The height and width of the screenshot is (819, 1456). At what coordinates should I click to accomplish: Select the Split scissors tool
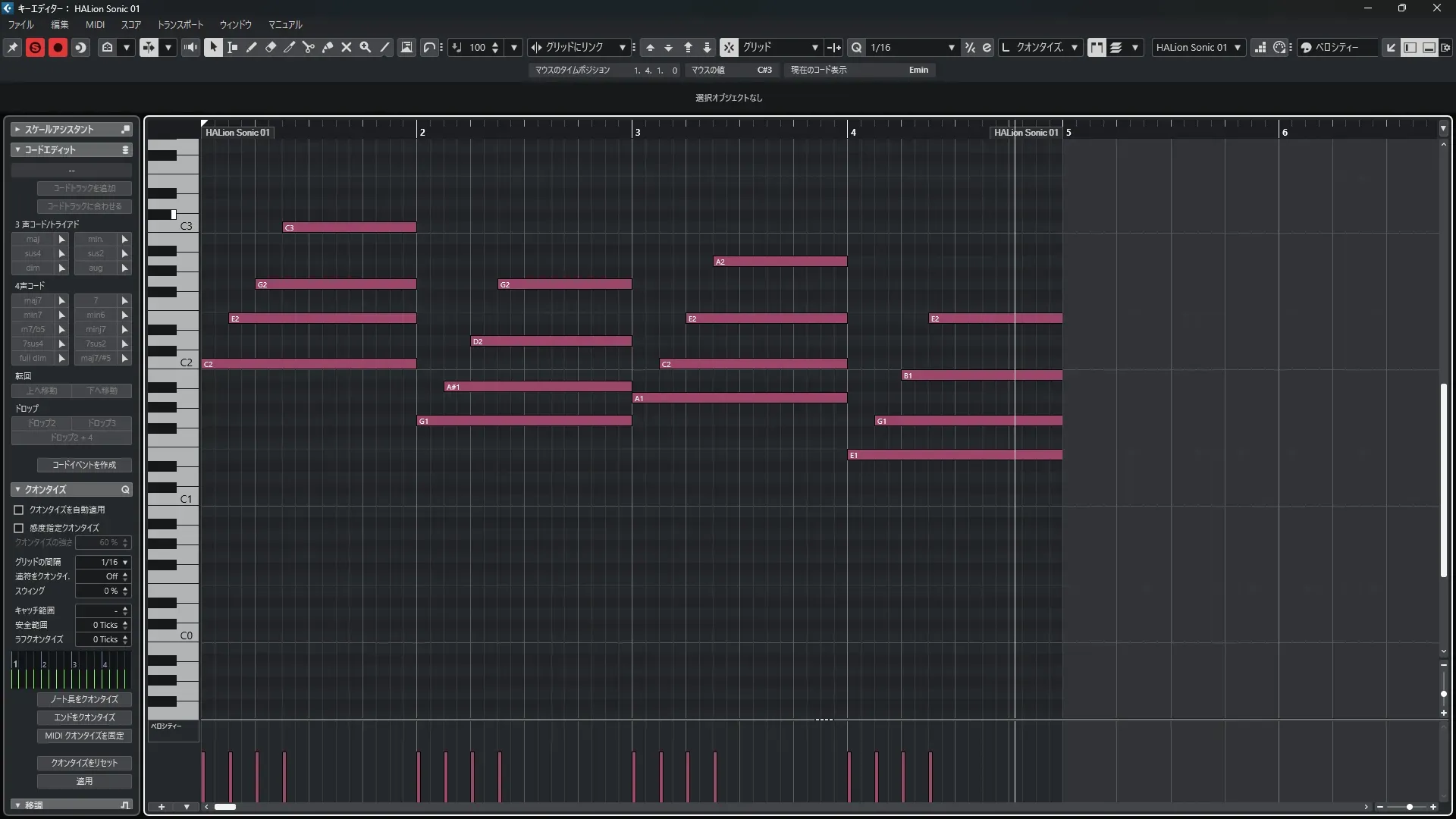point(309,47)
